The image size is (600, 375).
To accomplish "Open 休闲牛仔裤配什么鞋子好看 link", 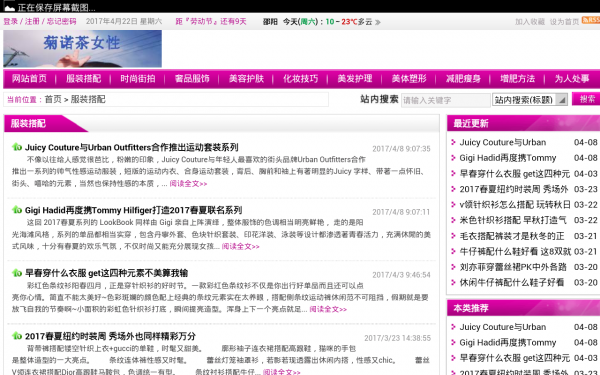I will coord(512,283).
